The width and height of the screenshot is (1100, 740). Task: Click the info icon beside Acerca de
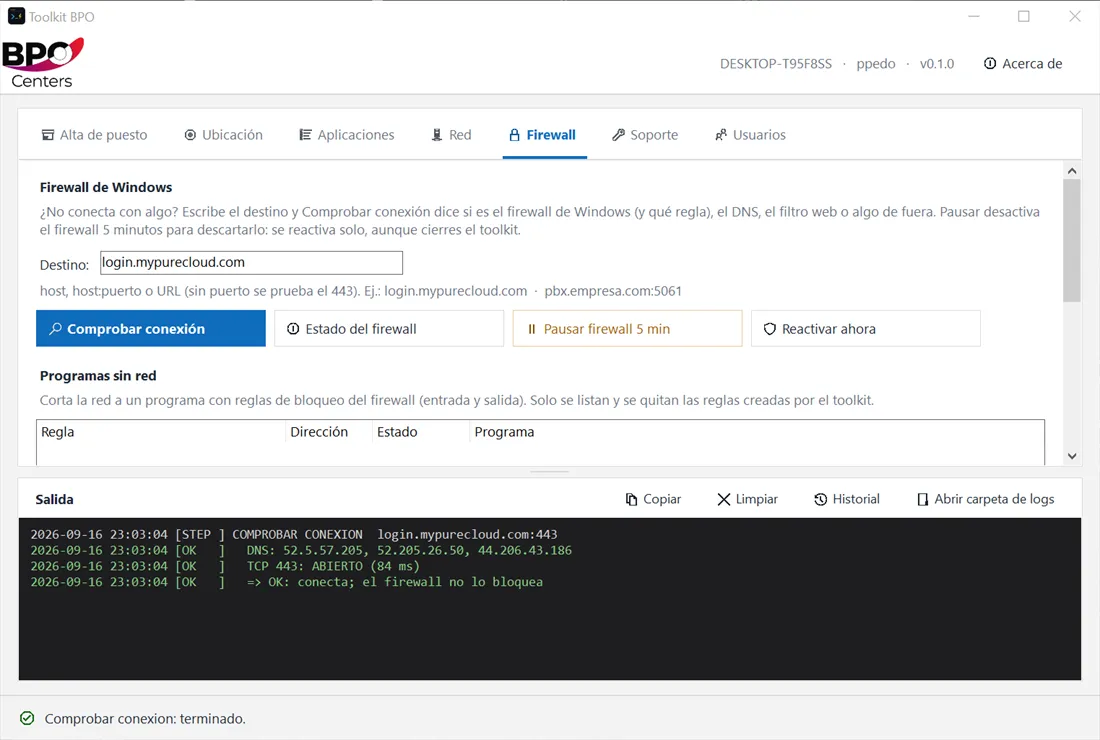click(x=990, y=64)
